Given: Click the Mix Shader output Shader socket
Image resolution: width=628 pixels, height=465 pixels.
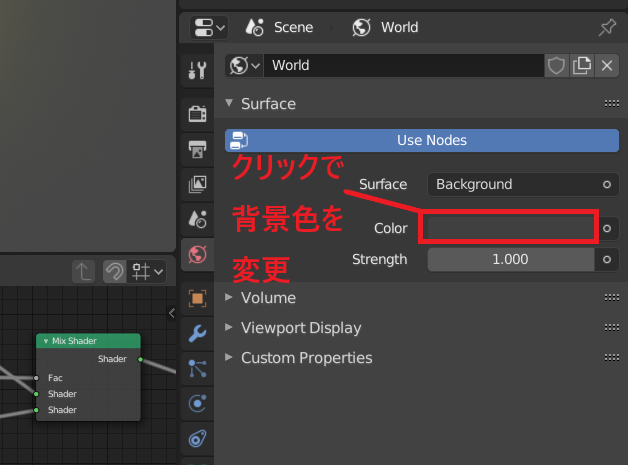Looking at the screenshot, I should 140,359.
